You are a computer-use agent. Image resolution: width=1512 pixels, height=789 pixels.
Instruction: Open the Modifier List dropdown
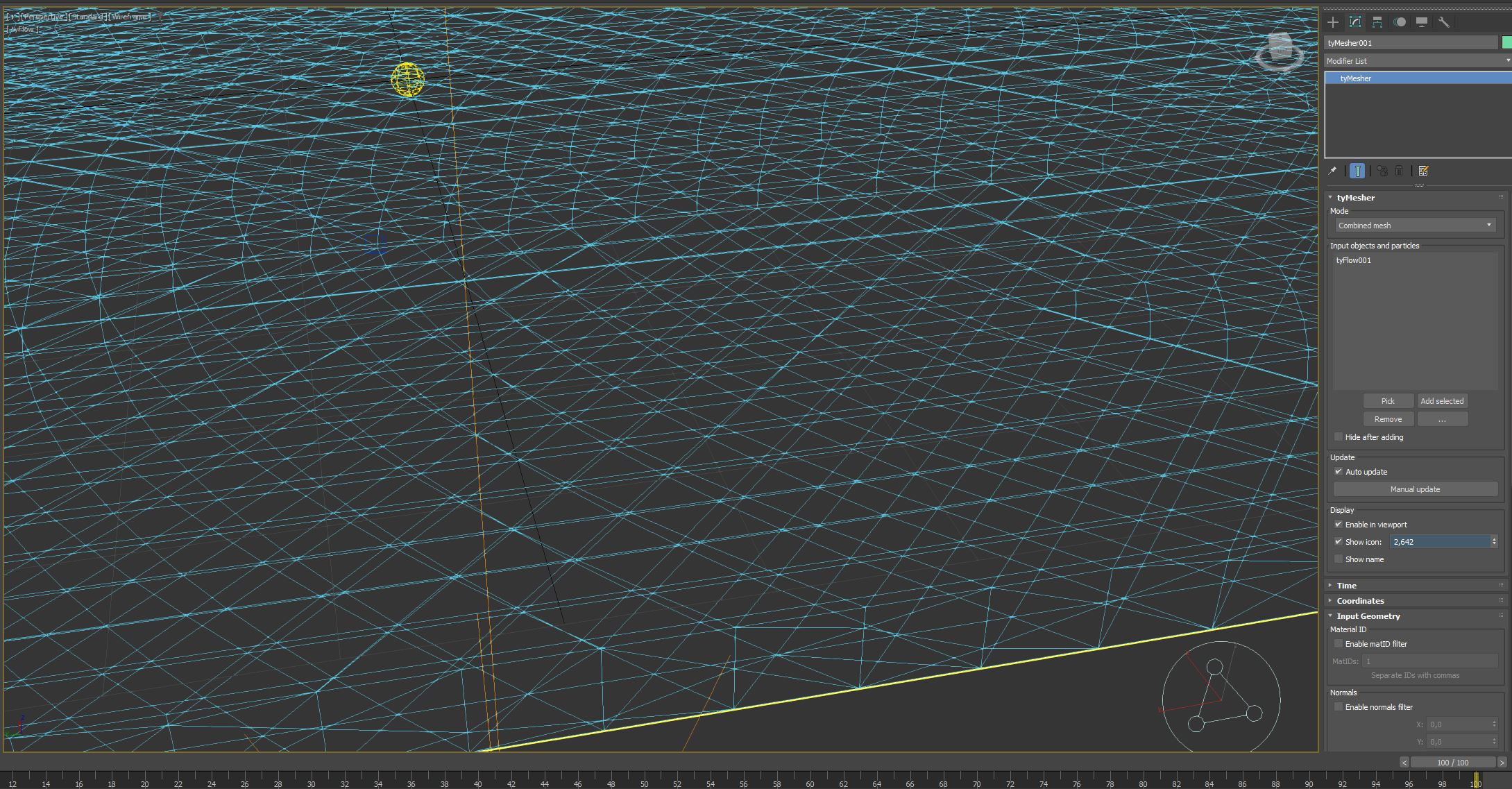(x=1416, y=61)
